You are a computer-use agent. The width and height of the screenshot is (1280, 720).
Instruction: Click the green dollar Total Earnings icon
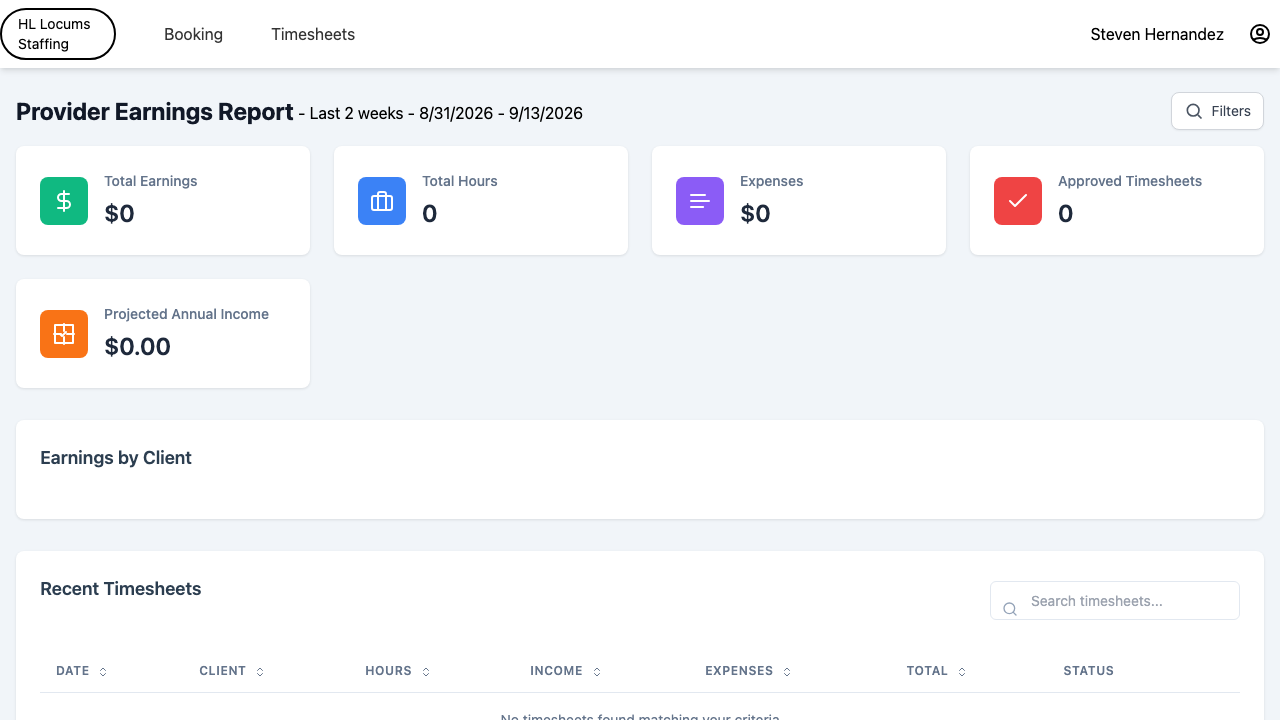64,201
